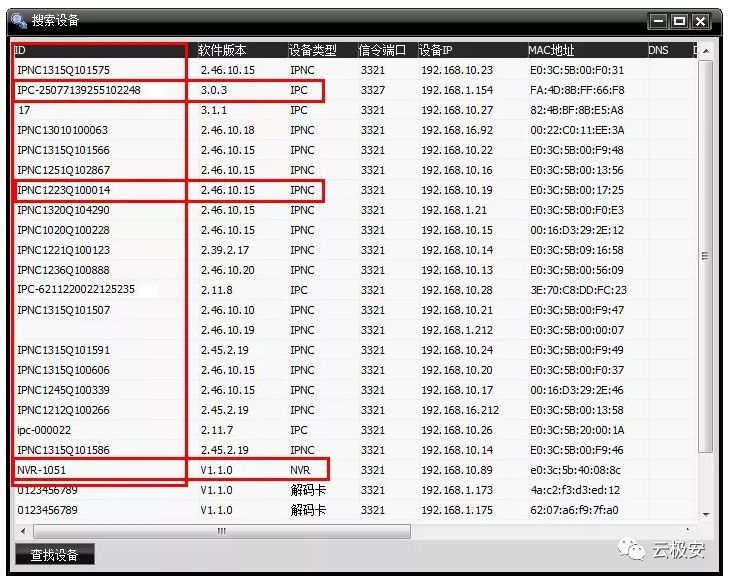Close the 搜索设备 window
729x582 pixels.
tap(700, 21)
